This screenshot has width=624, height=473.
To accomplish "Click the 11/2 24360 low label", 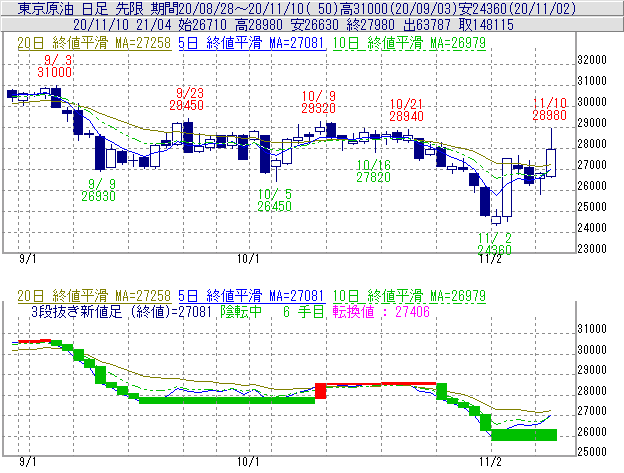I will pos(494,244).
